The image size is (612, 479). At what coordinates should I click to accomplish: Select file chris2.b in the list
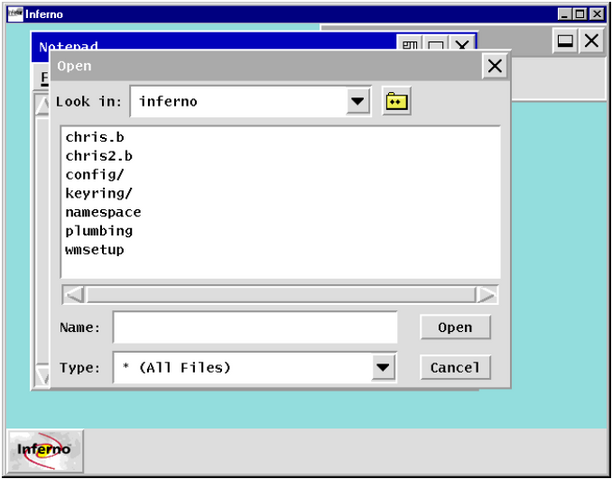(x=99, y=156)
